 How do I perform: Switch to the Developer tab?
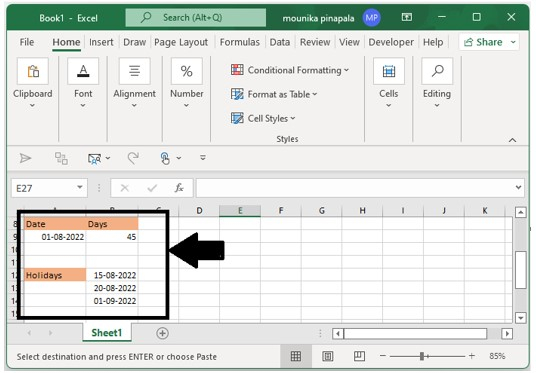391,42
